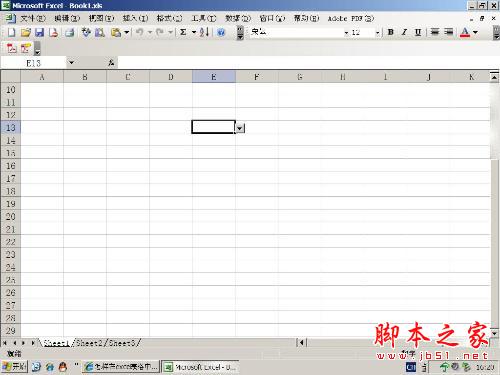Switch to the Sheet2 tab
This screenshot has width=500, height=375.
90,343
